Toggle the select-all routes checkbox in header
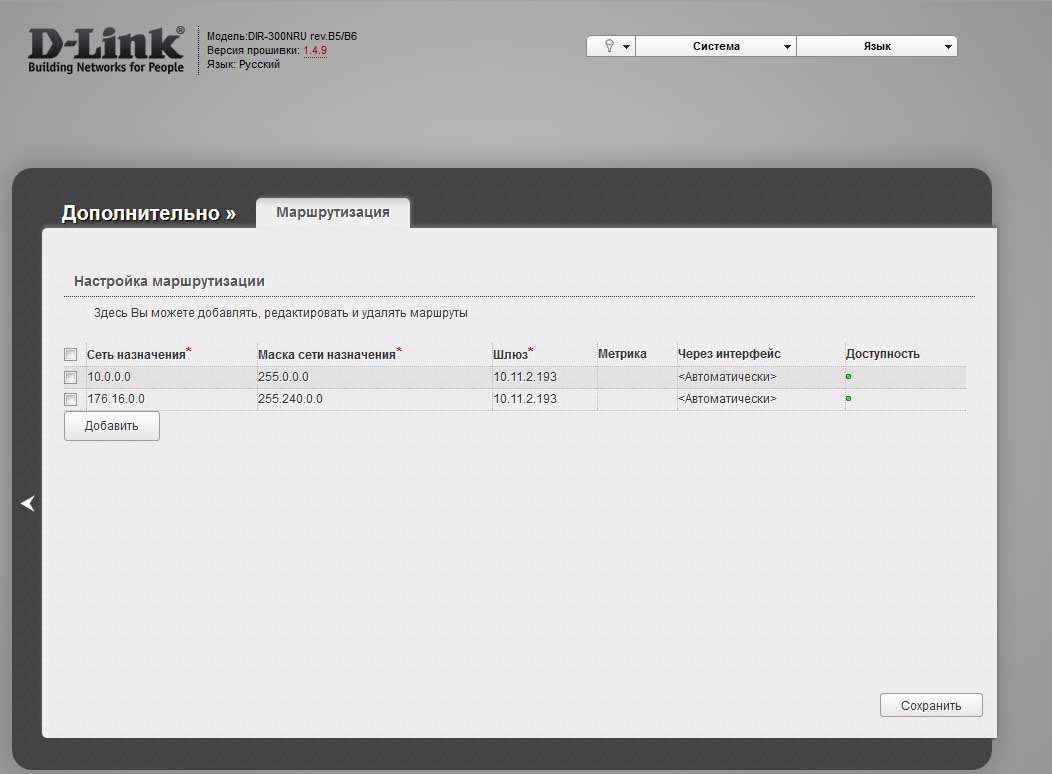Image resolution: width=1052 pixels, height=774 pixels. coord(70,354)
